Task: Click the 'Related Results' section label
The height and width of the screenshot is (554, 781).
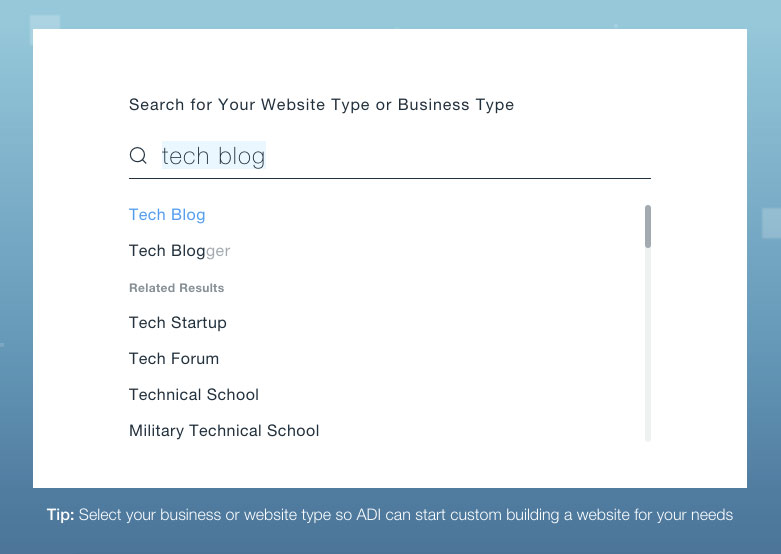Action: pos(176,288)
